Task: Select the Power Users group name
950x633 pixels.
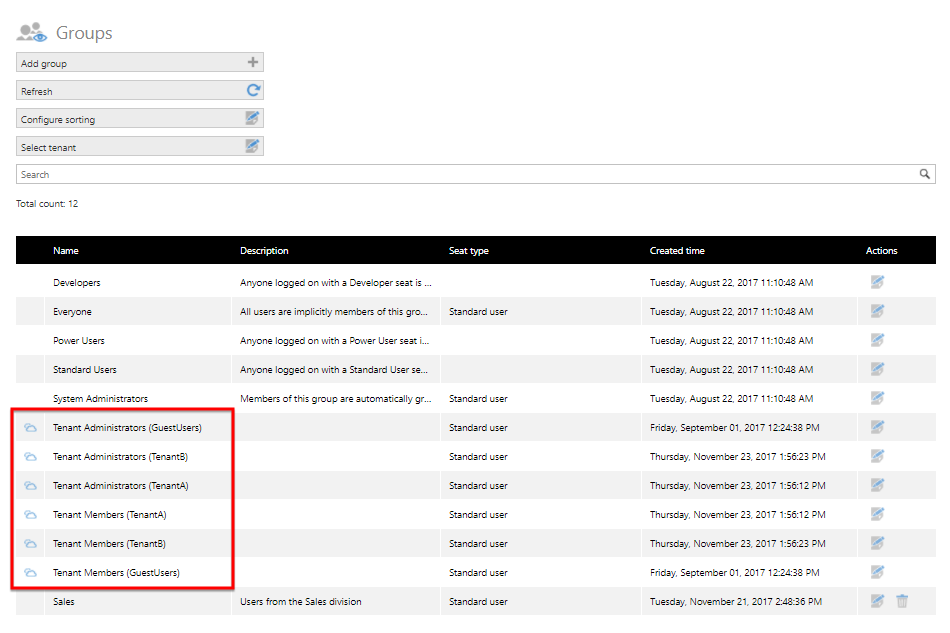Action: point(79,340)
